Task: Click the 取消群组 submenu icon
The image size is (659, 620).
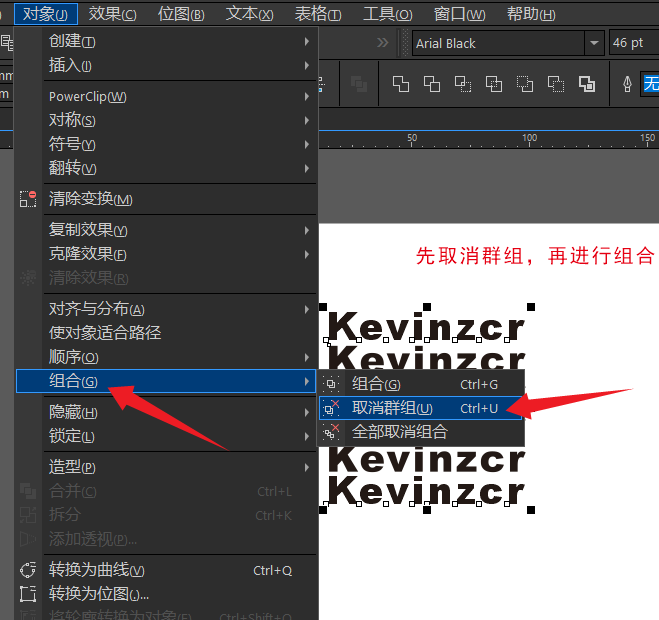Action: tap(331, 408)
